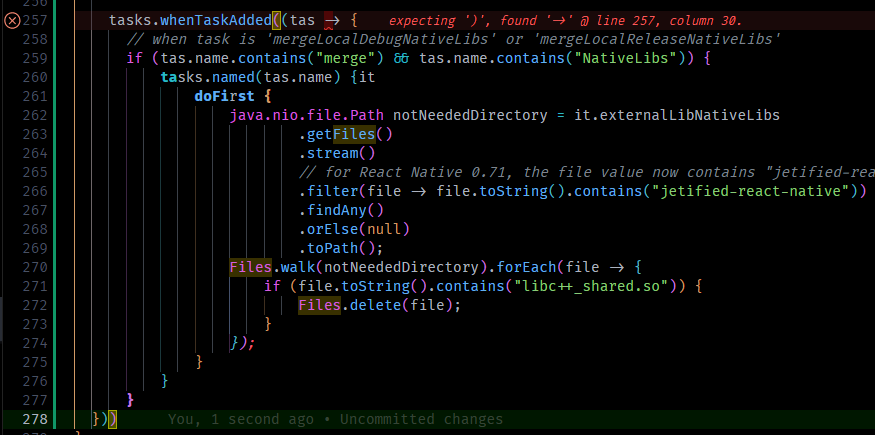875x435 pixels.
Task: Click the highlighted opening parenthesis after whenTaskAdded
Action: coord(276,21)
